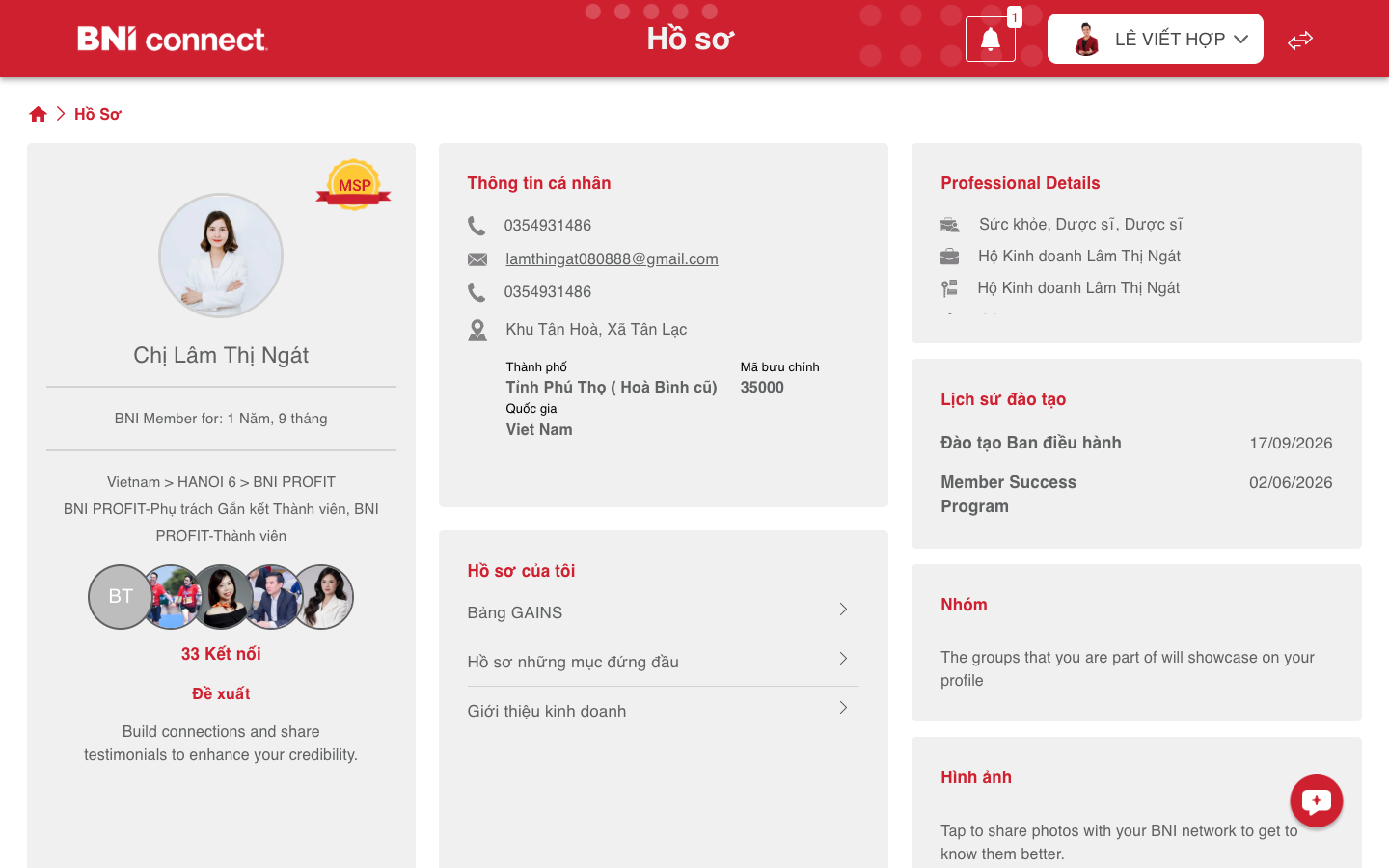The width and height of the screenshot is (1389, 868).
Task: Open the LÊ VIẾT HỢP user dropdown
Action: [x=1156, y=39]
